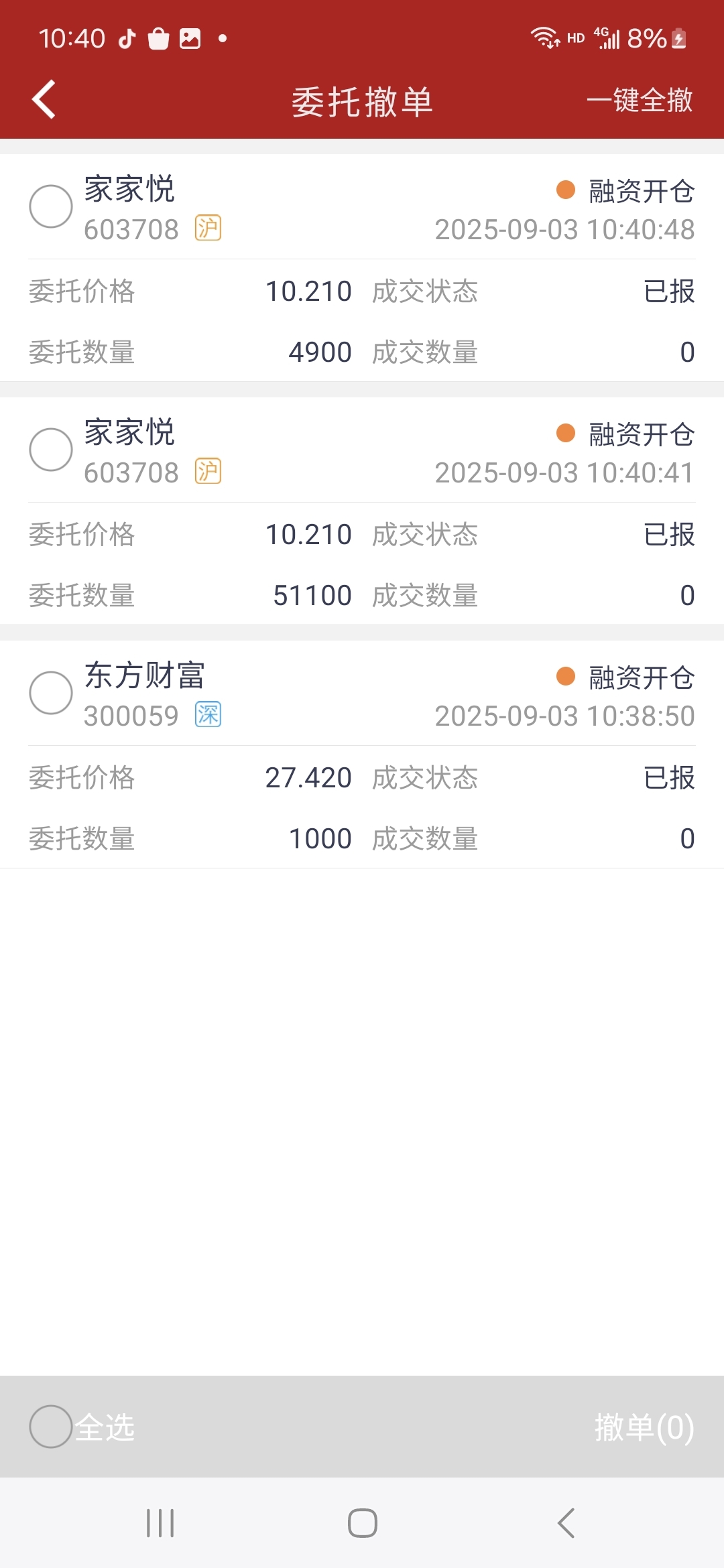Tap the 委托数量 51100 order row
Screen dimensions: 724x1568
tap(190, 595)
